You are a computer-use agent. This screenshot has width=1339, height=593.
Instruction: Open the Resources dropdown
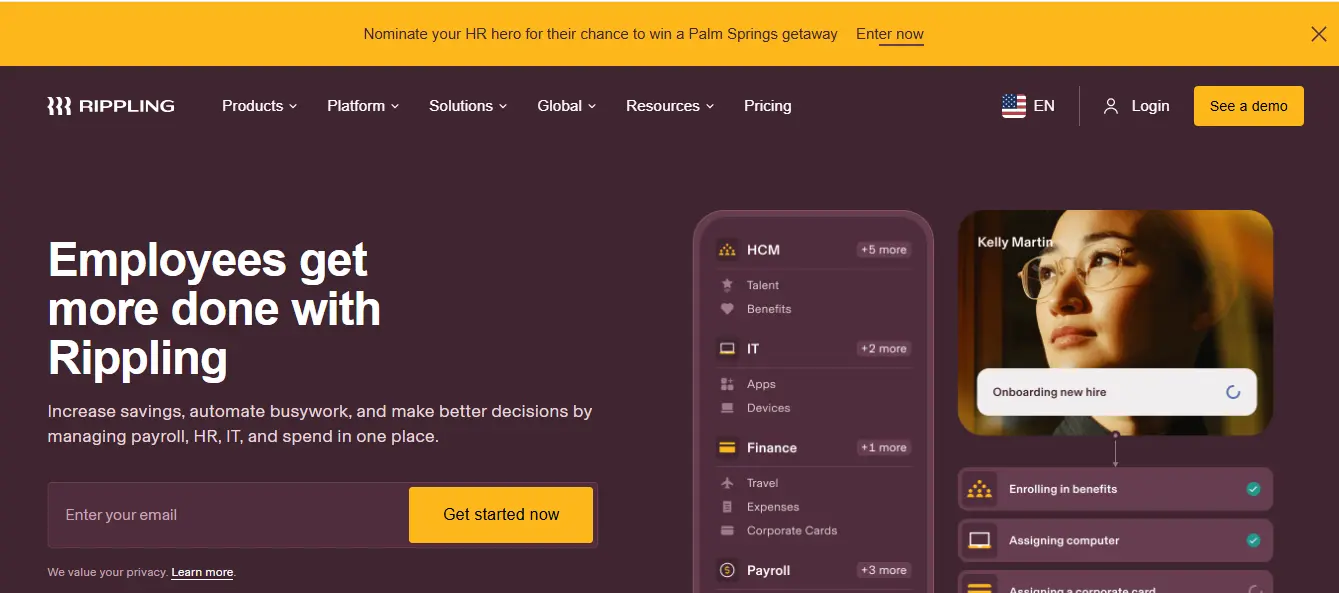670,106
